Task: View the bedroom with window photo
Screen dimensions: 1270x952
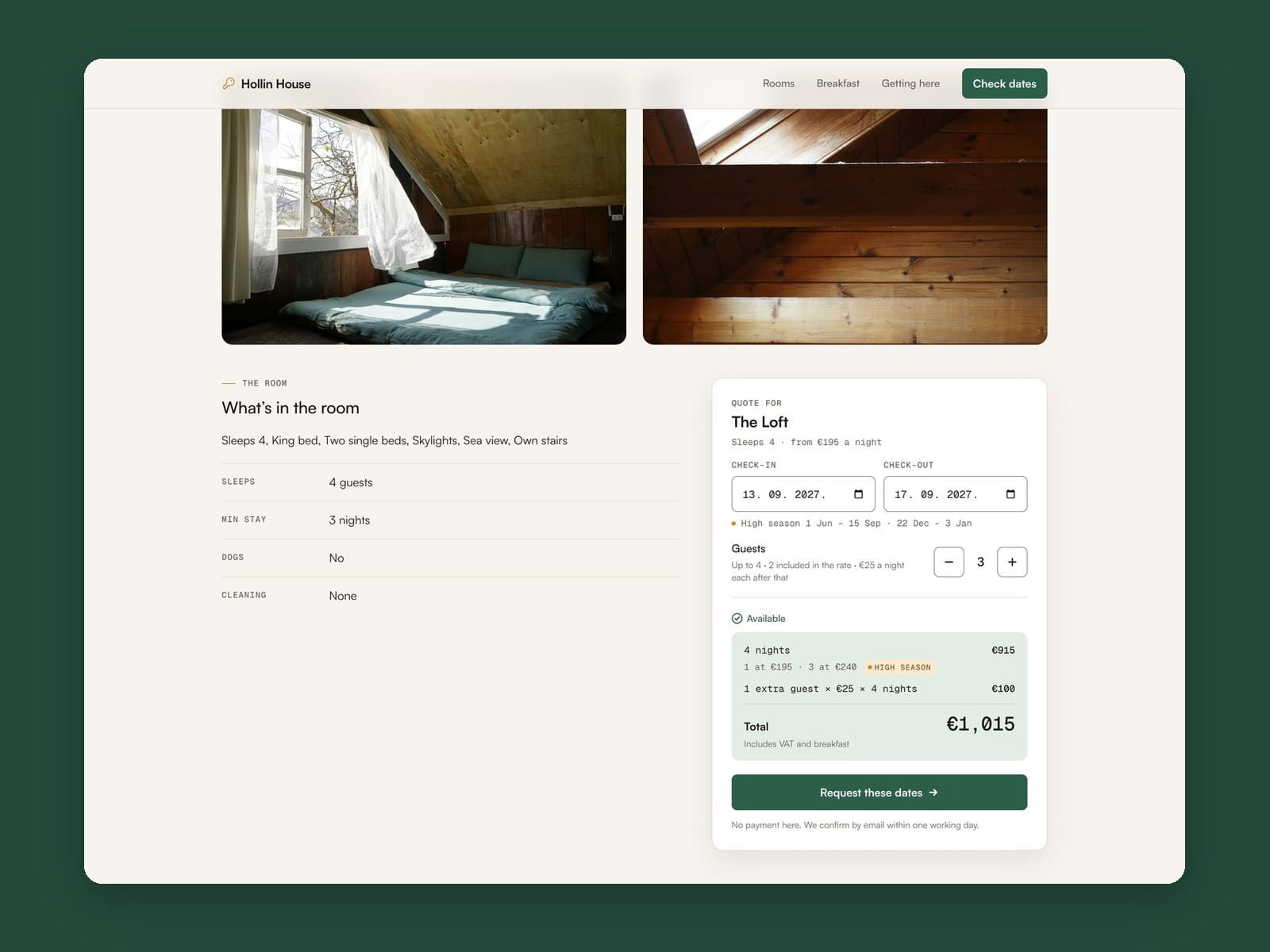Action: 424,226
